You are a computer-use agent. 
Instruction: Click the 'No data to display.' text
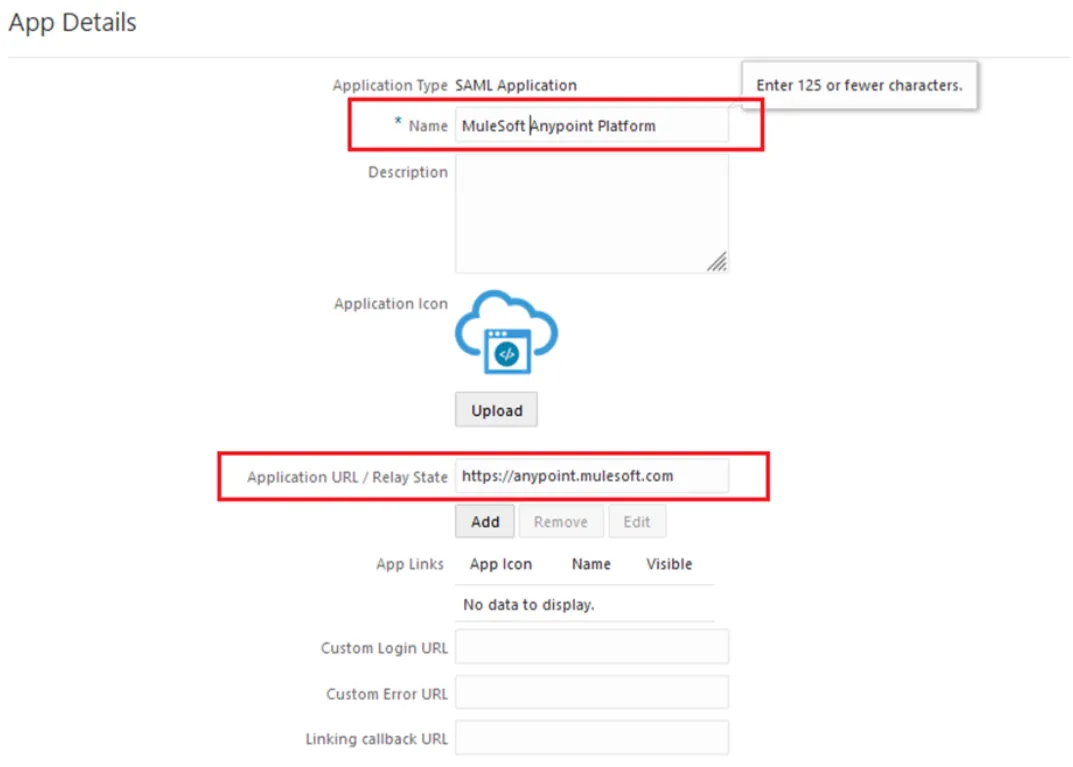tap(528, 604)
